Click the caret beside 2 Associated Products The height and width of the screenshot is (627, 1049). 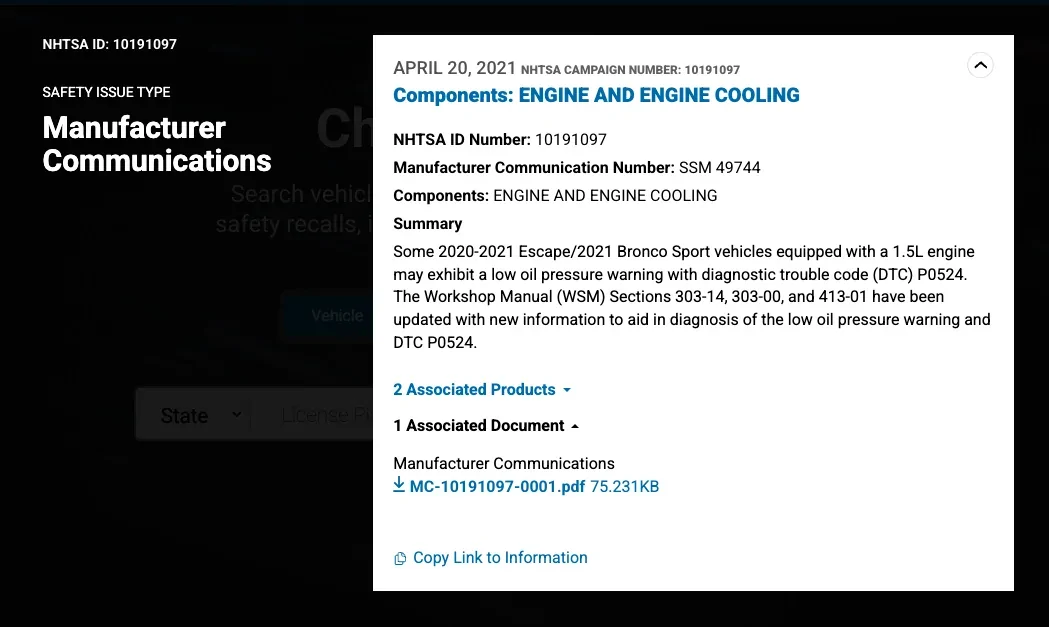click(567, 390)
